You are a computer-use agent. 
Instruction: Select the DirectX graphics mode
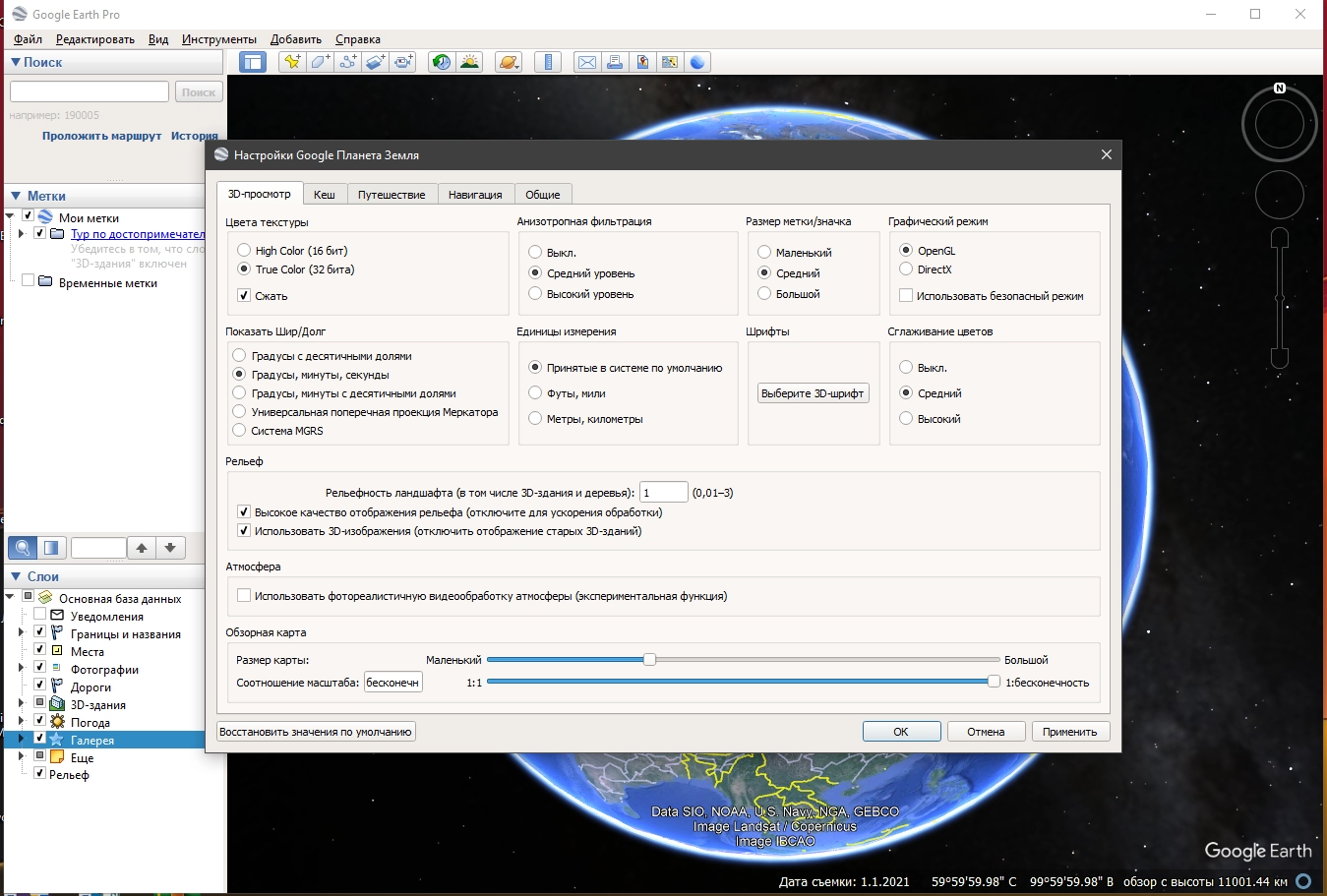click(906, 269)
